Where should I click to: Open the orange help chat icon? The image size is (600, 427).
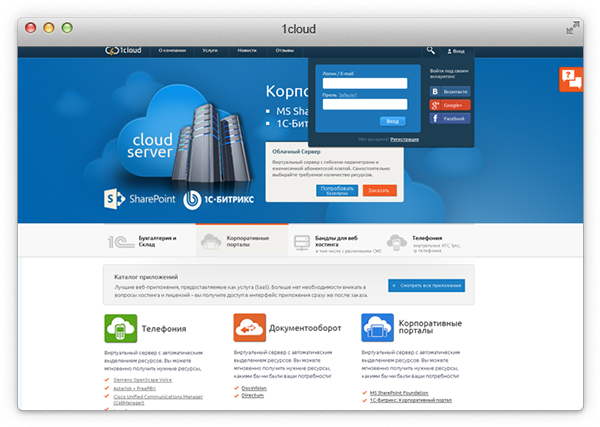(571, 79)
